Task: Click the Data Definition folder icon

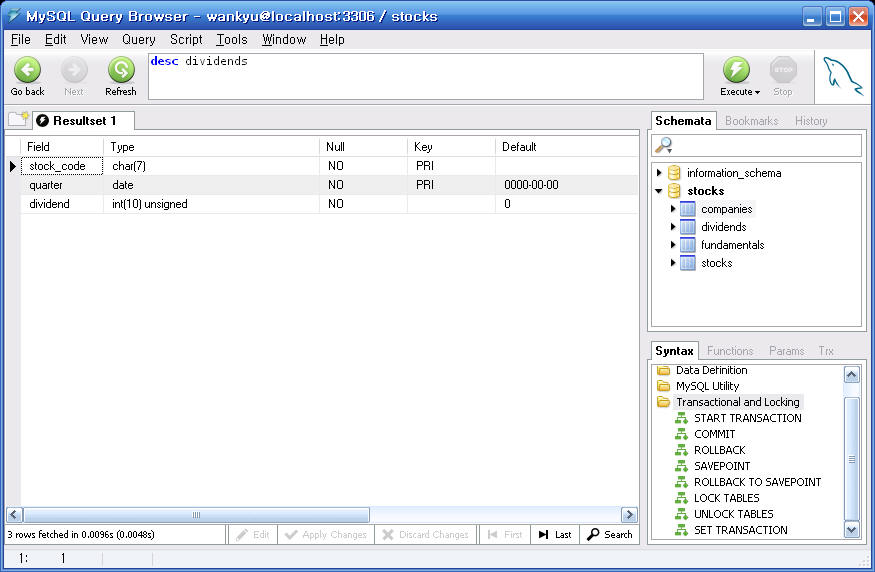Action: (664, 370)
